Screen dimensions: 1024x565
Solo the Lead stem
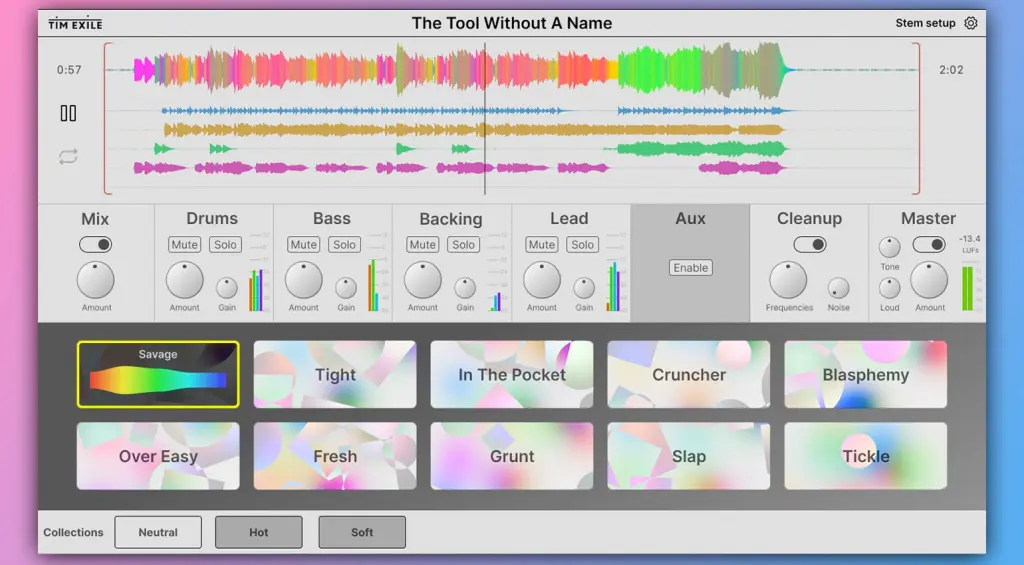(x=582, y=244)
